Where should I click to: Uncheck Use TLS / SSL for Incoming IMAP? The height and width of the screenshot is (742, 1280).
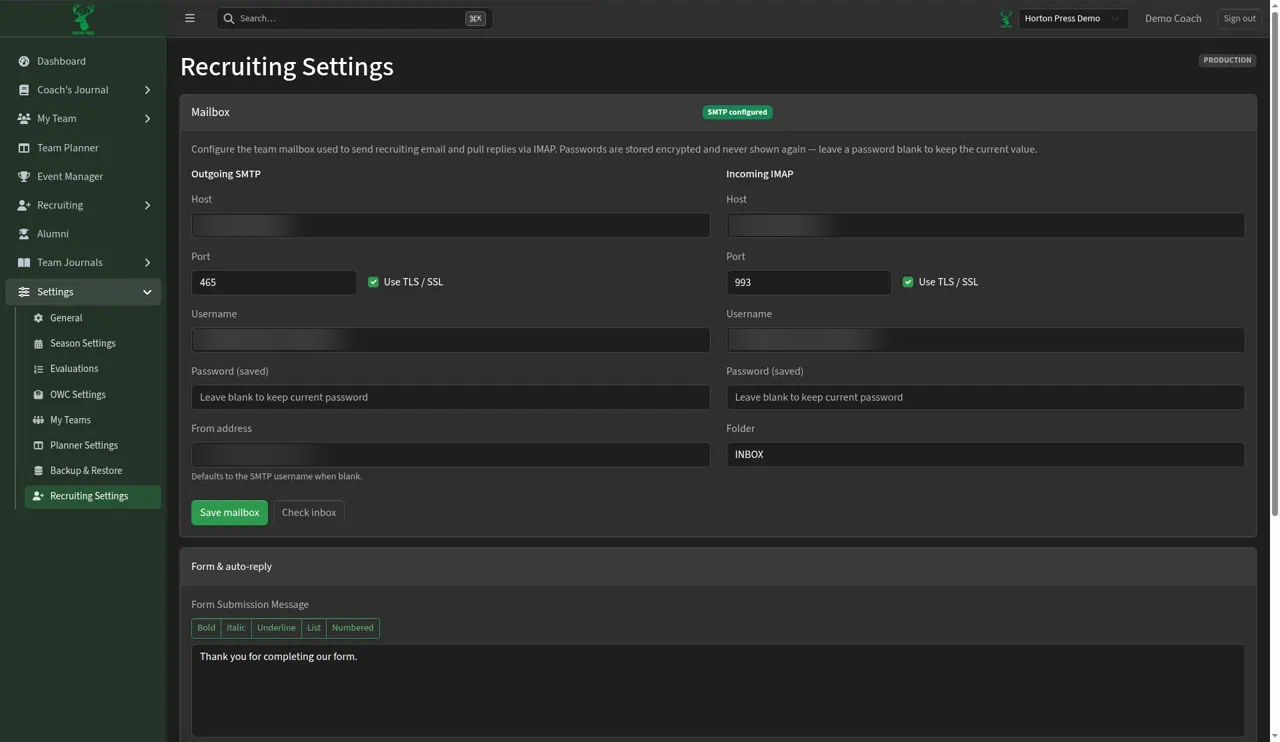(908, 282)
